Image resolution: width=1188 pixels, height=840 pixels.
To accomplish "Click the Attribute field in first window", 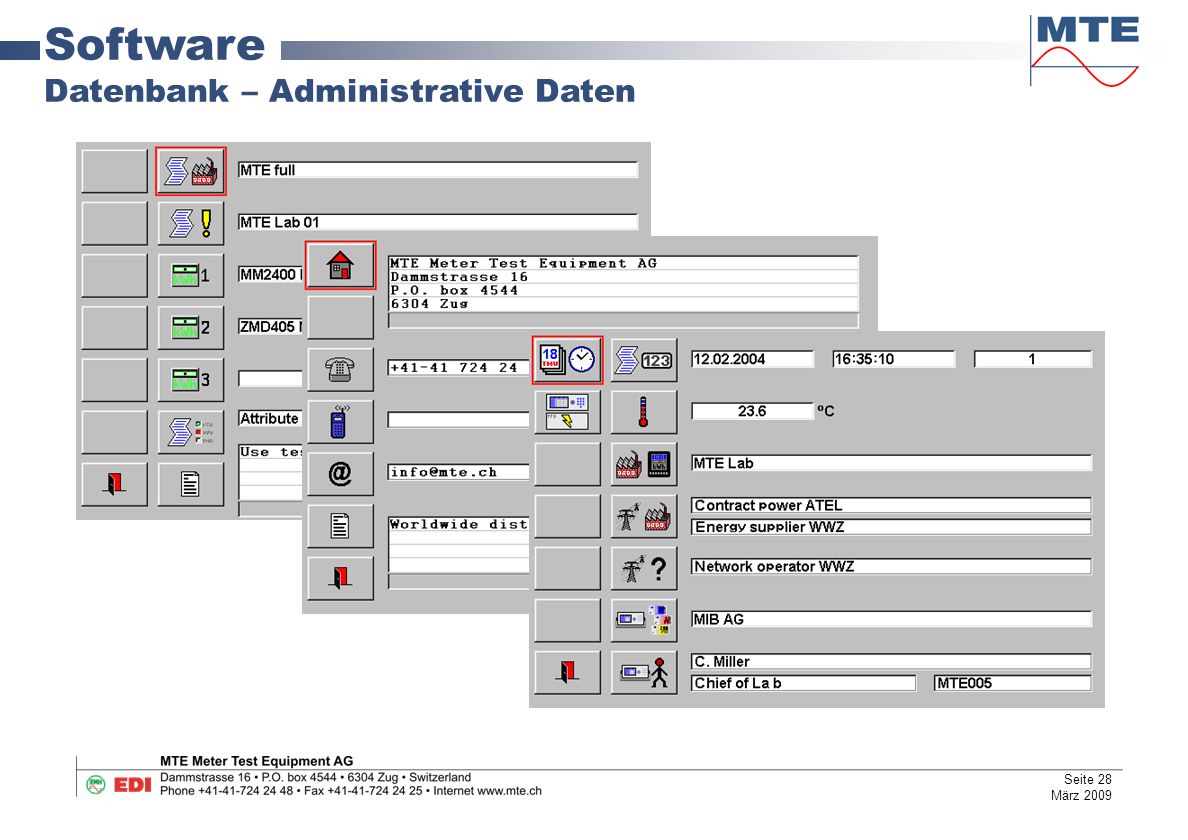I will (270, 419).
